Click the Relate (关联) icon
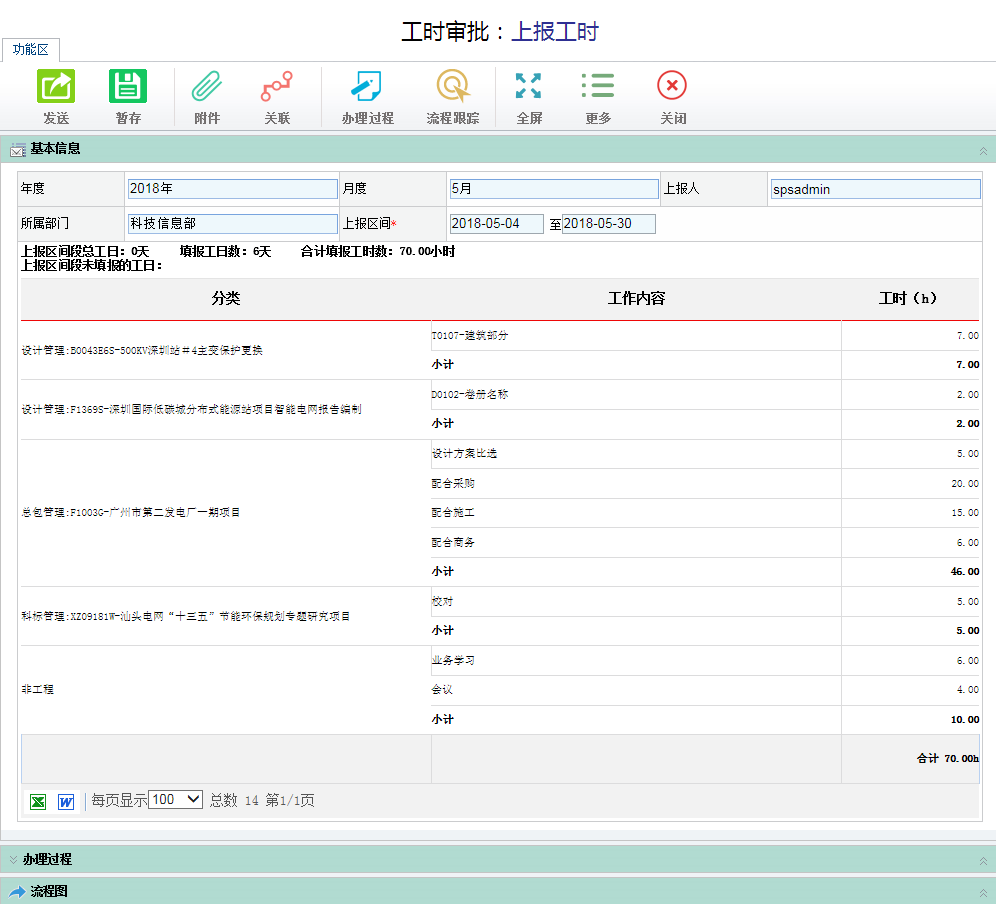Screen dimensions: 996x904 pyautogui.click(x=277, y=87)
